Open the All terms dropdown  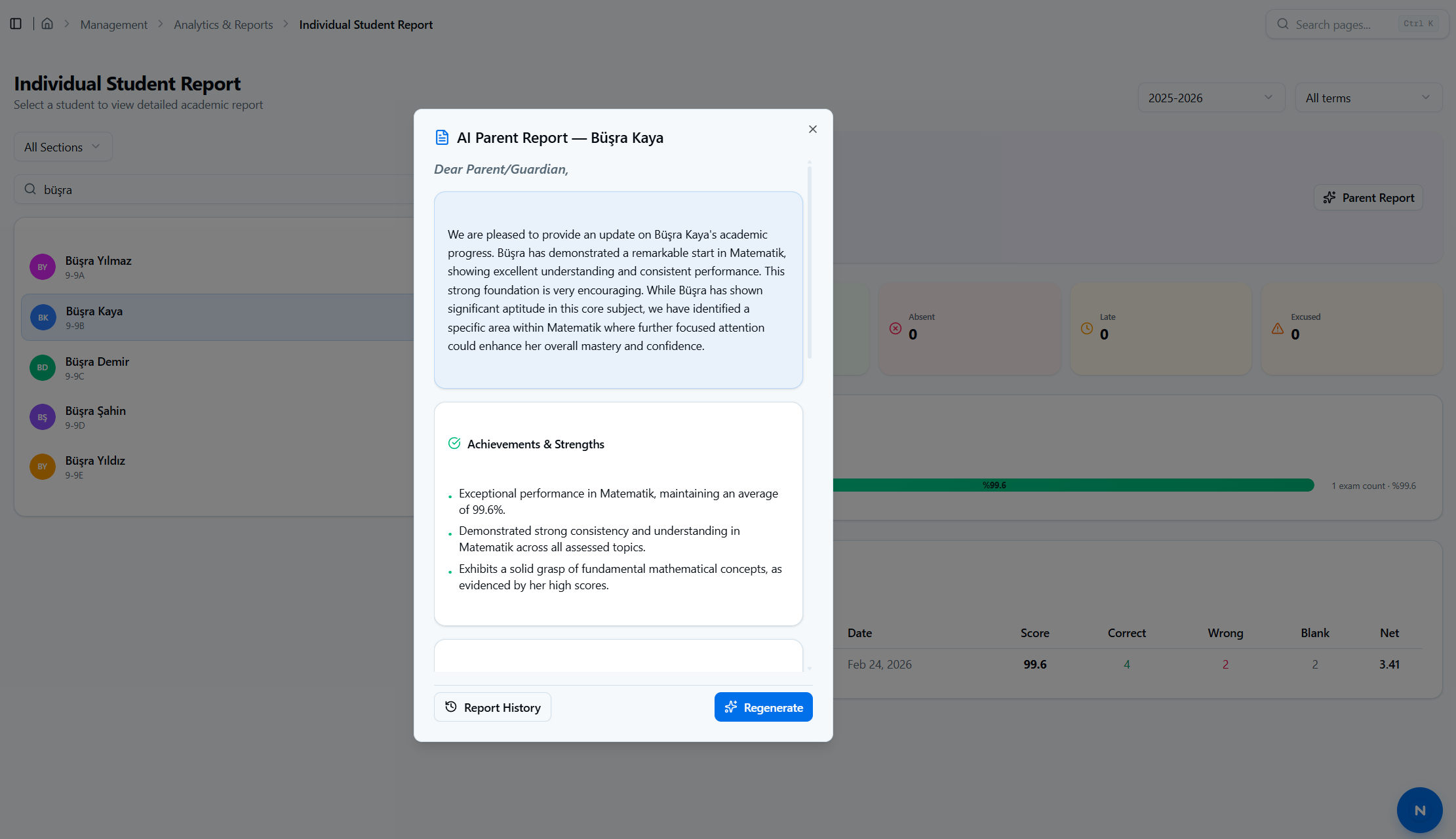tap(1368, 98)
